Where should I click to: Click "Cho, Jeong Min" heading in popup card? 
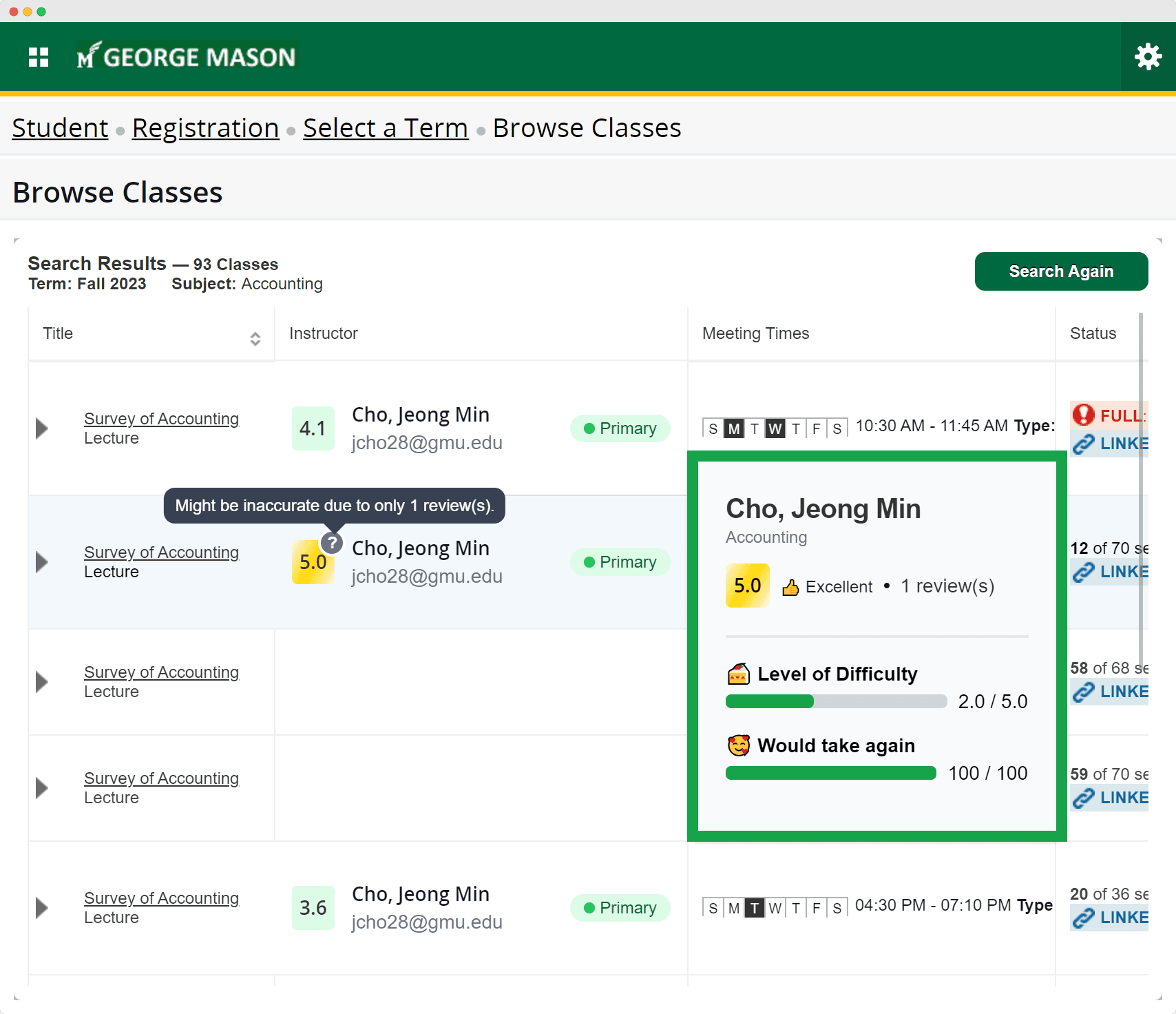pyautogui.click(x=823, y=509)
